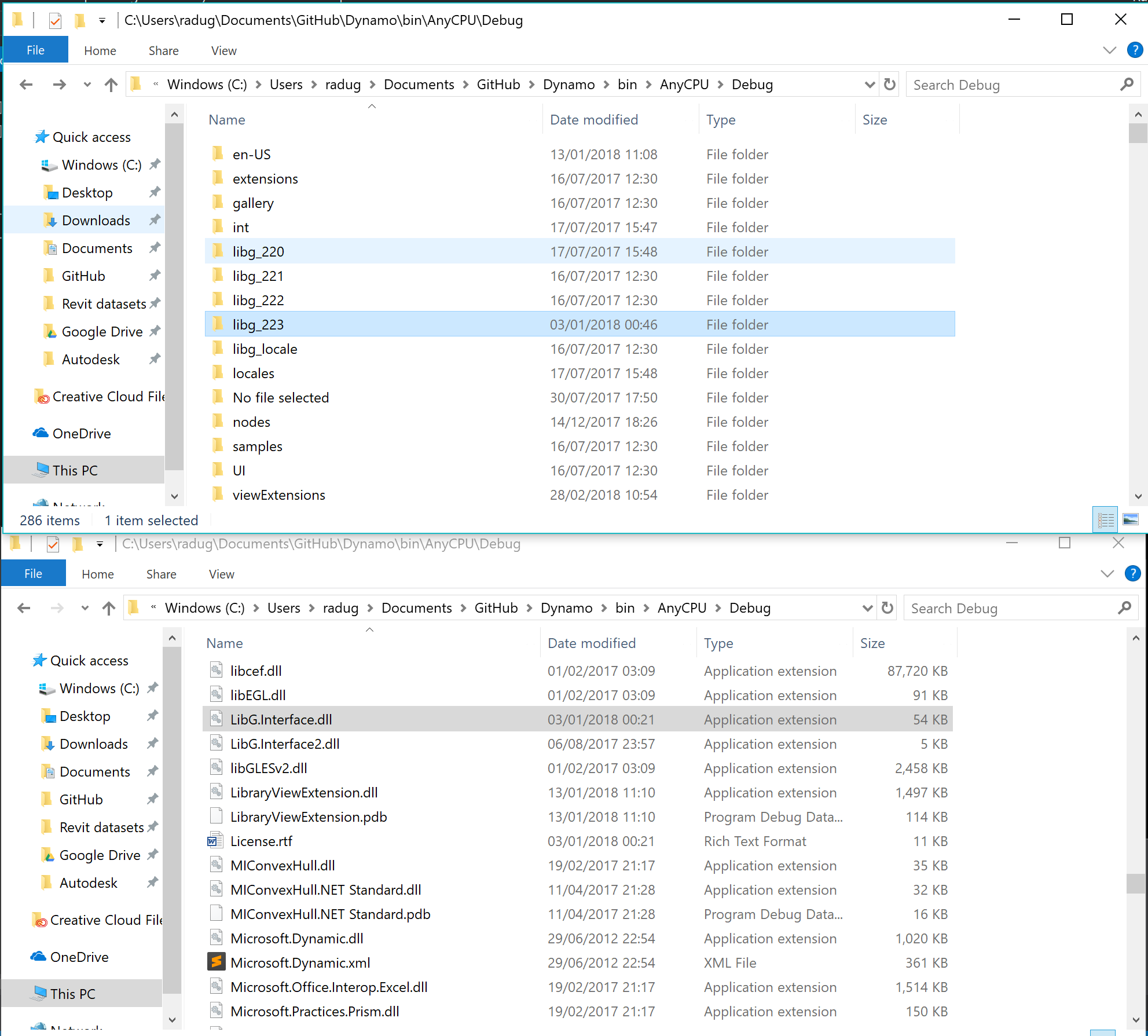Open Share ribbon tab in top window
The width and height of the screenshot is (1148, 1036).
[x=164, y=51]
